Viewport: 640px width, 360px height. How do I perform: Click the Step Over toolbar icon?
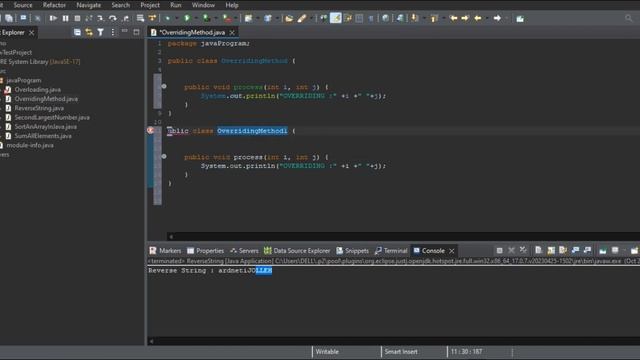click(x=113, y=18)
